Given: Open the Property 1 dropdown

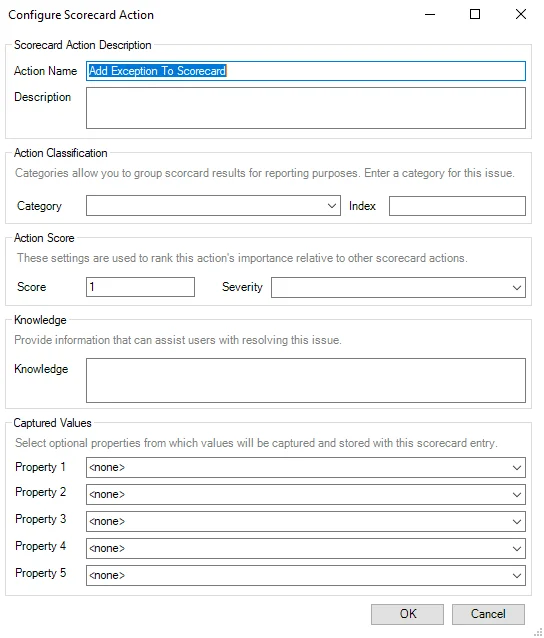Looking at the screenshot, I should [x=306, y=468].
